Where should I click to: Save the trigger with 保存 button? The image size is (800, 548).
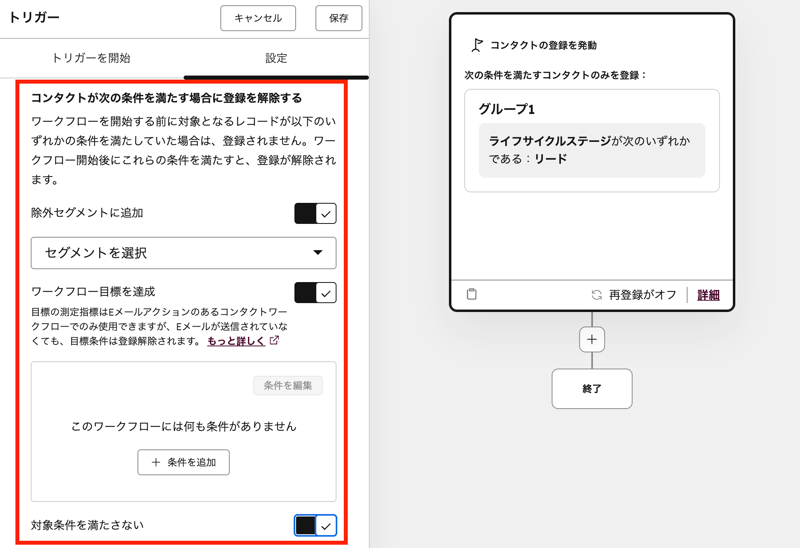(338, 18)
